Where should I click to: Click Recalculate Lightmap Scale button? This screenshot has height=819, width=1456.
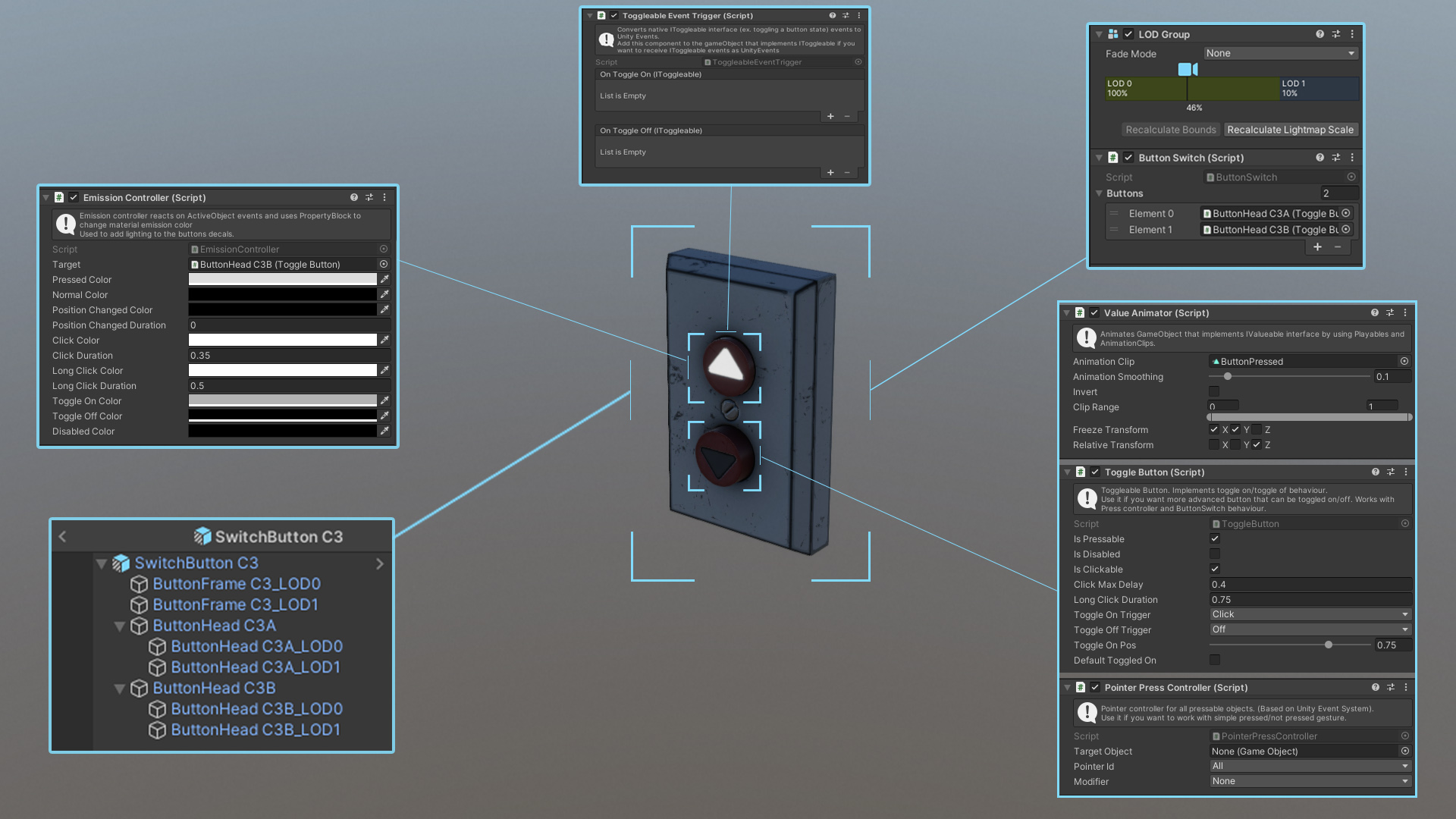tap(1290, 130)
